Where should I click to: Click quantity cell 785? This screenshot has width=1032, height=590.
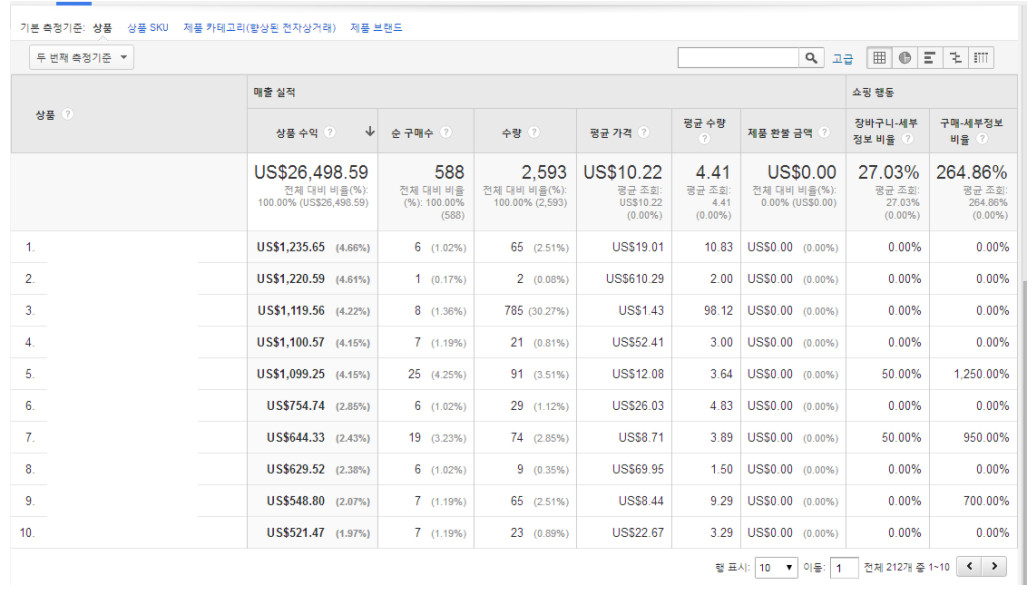(x=513, y=310)
